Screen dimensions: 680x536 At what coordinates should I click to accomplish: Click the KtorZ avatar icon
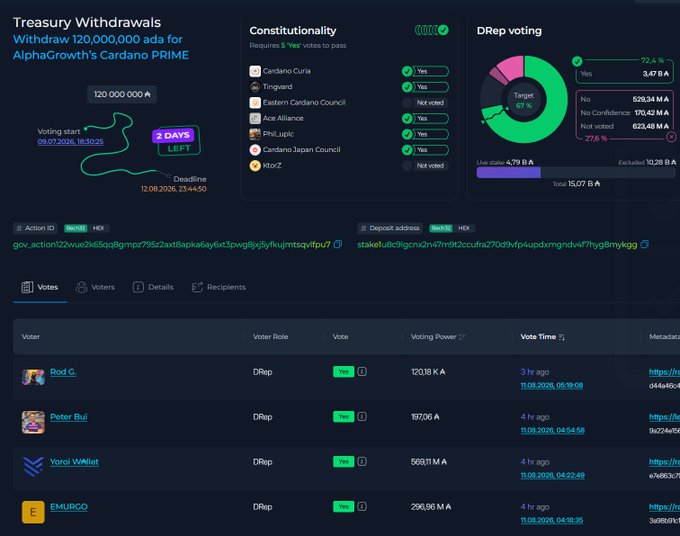[255, 166]
